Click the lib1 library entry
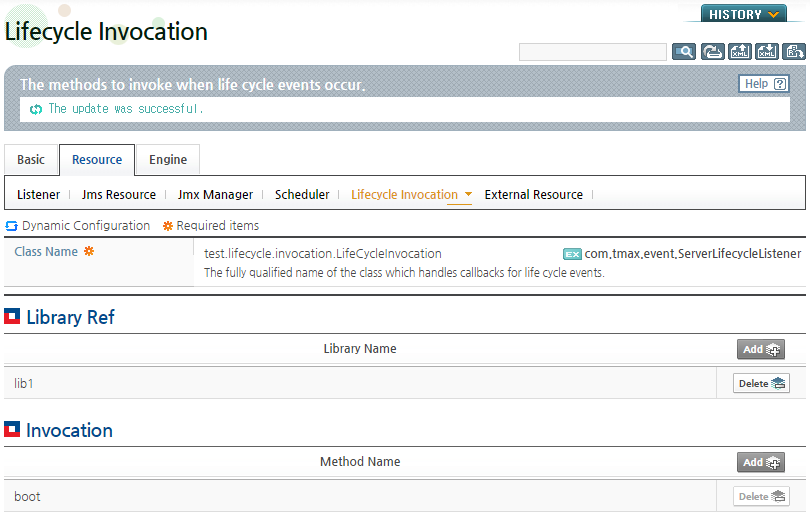 (x=24, y=383)
